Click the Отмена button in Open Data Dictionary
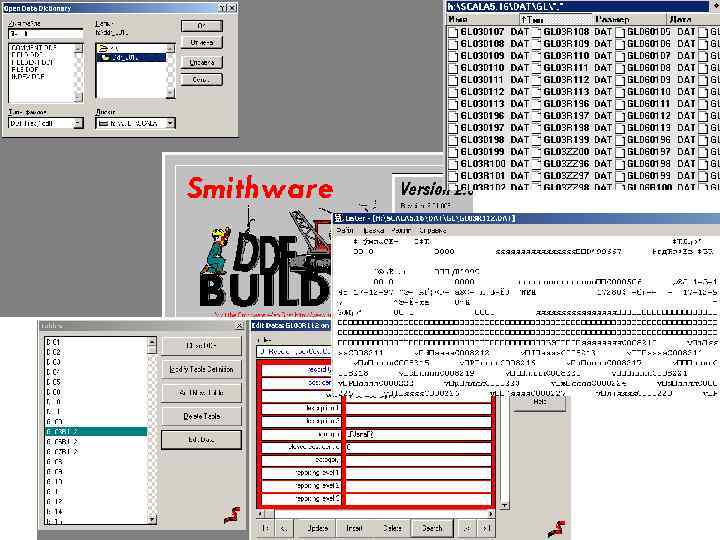 (x=202, y=43)
